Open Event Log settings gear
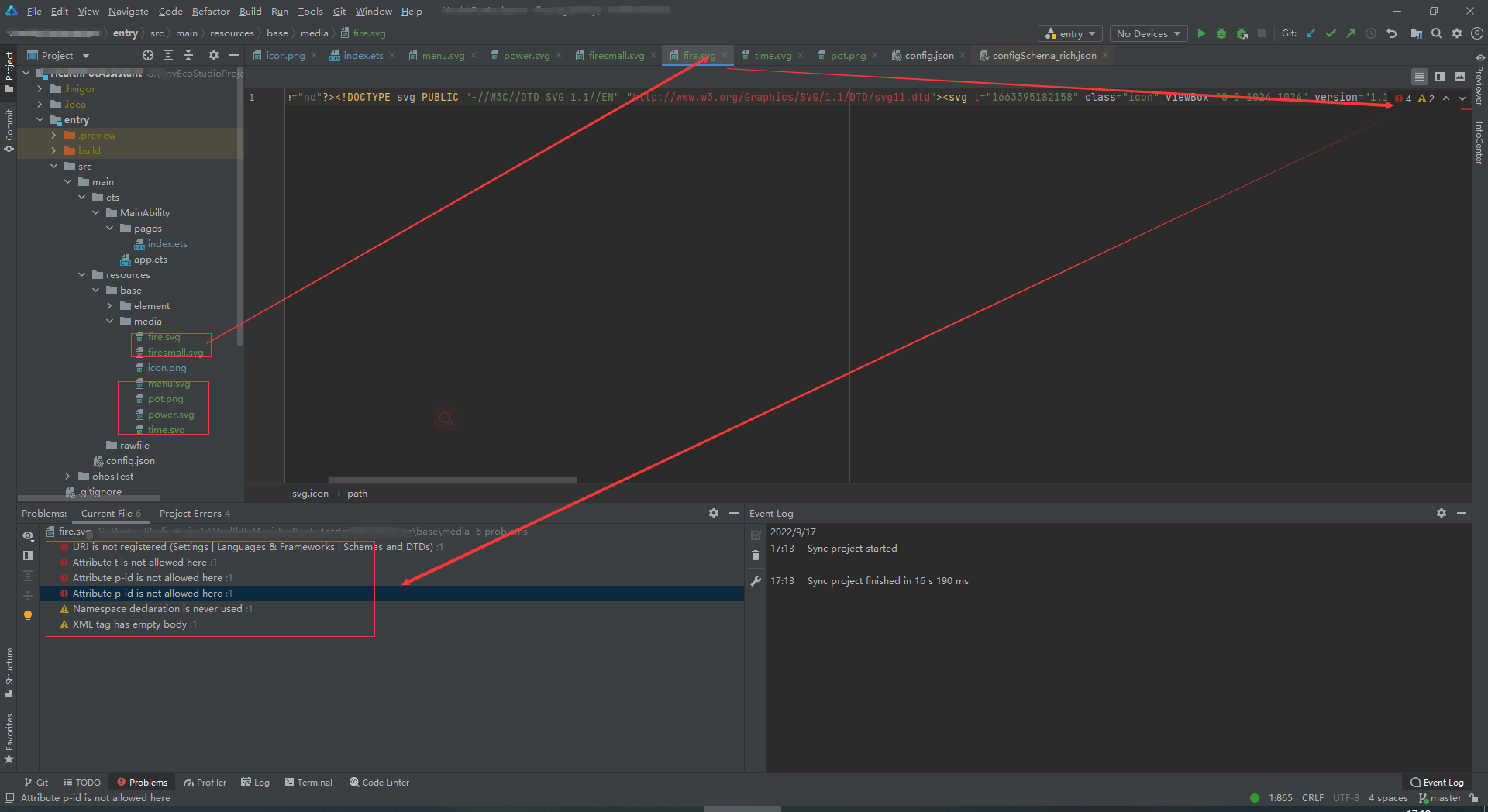 point(1441,513)
